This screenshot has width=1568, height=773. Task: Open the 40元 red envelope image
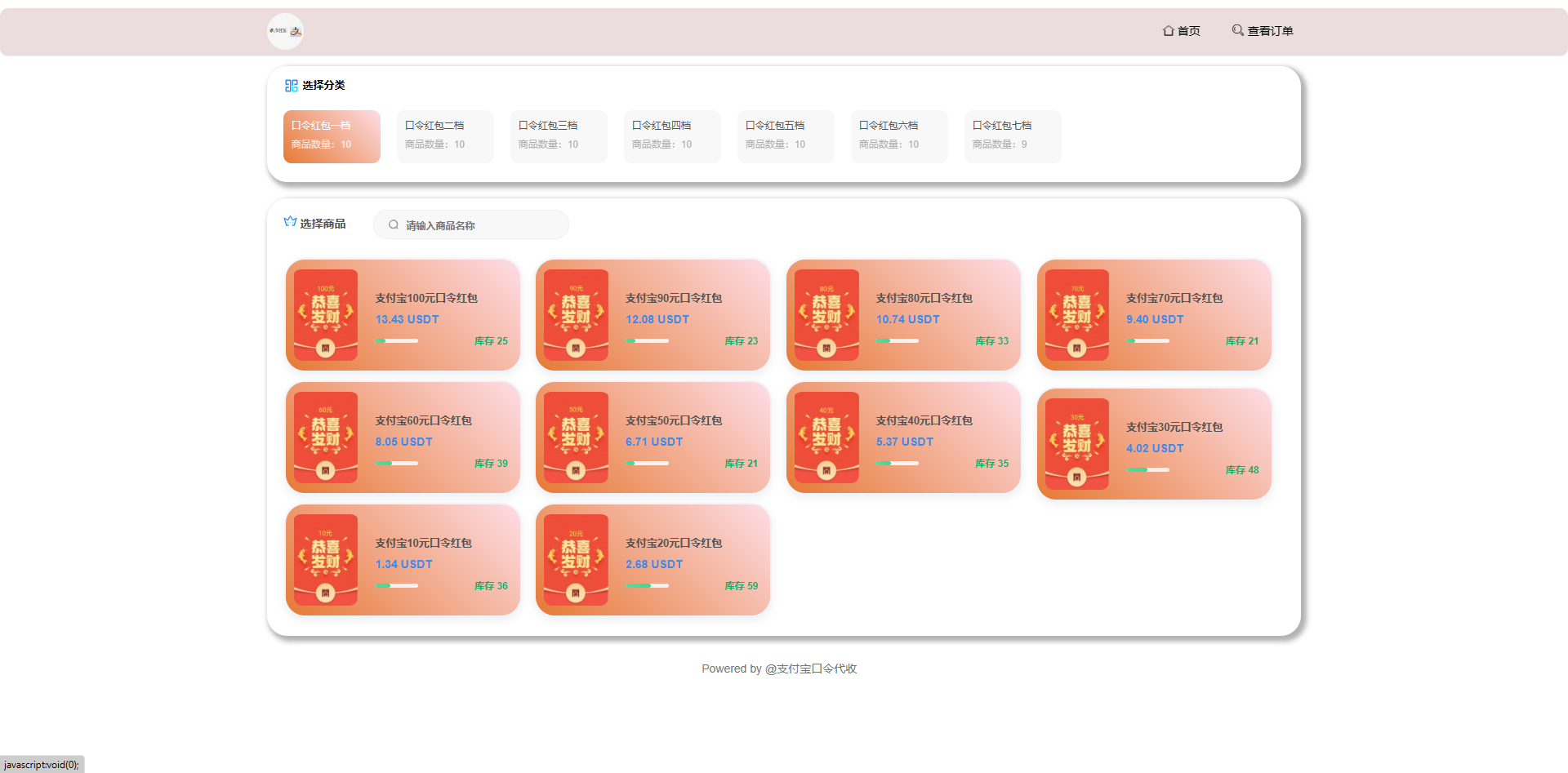pyautogui.click(x=826, y=438)
